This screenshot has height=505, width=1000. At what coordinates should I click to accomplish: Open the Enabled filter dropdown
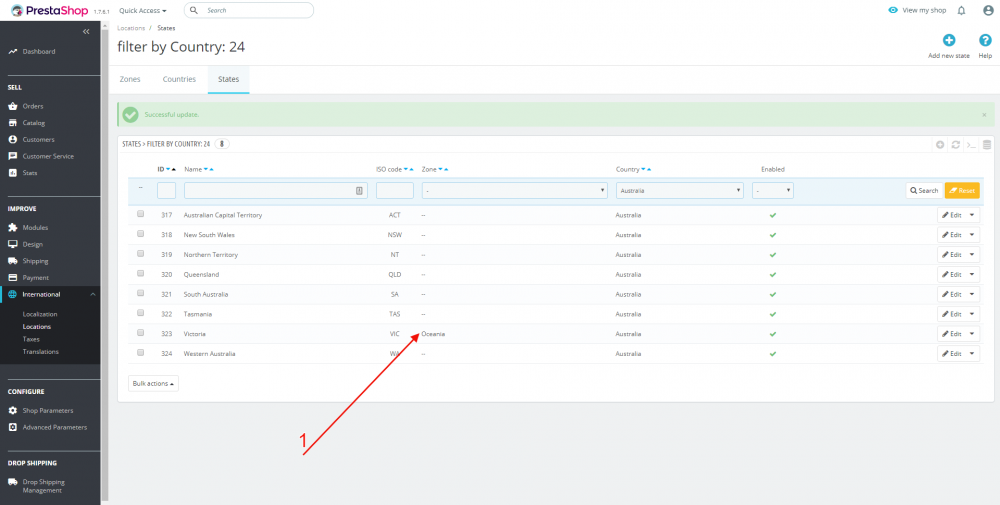(x=773, y=191)
